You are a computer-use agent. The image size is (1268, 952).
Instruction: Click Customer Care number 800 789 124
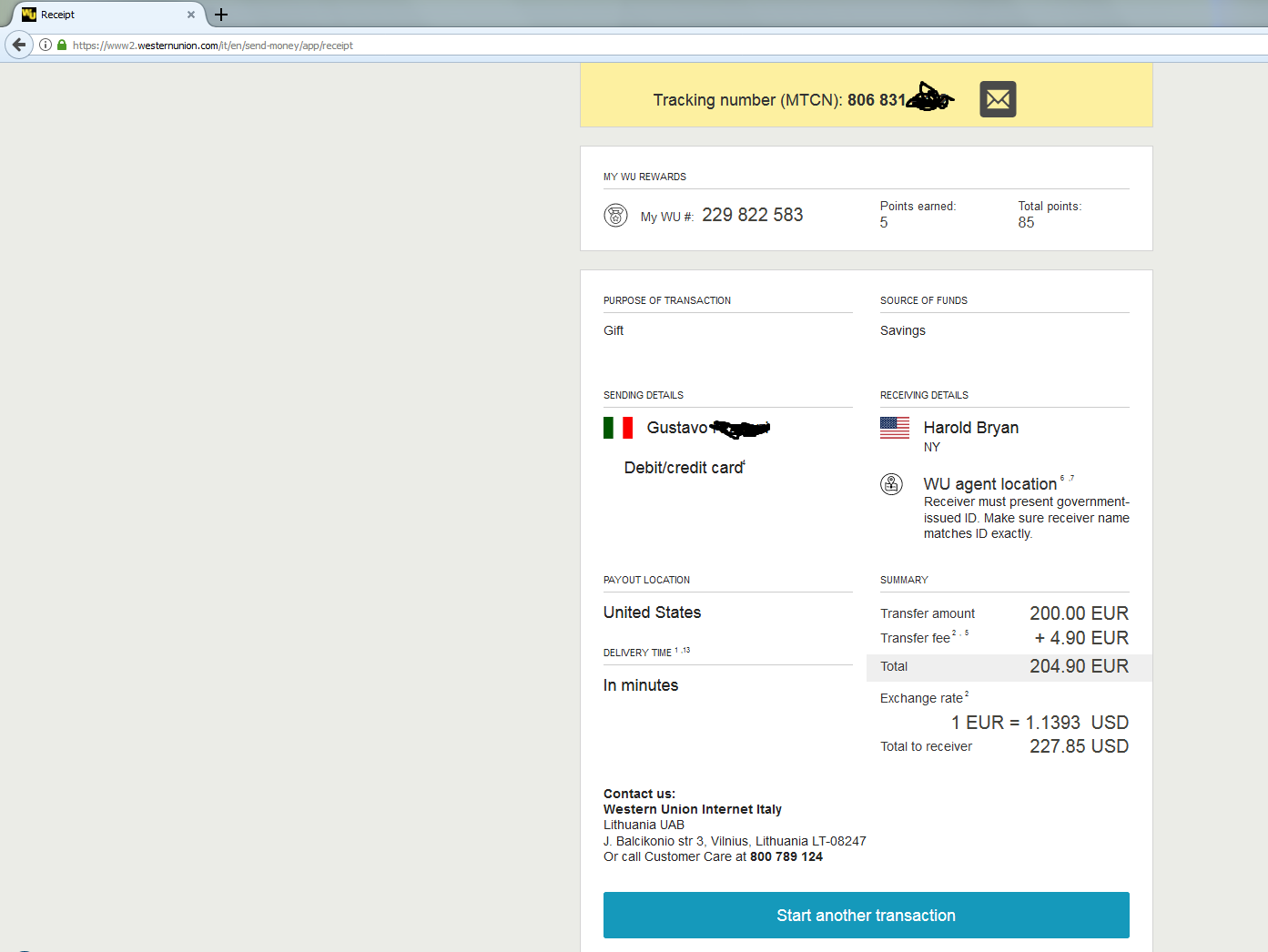click(786, 856)
